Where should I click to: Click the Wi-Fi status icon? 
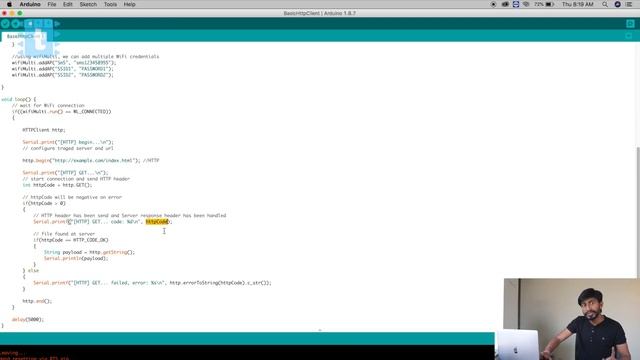coord(527,4)
